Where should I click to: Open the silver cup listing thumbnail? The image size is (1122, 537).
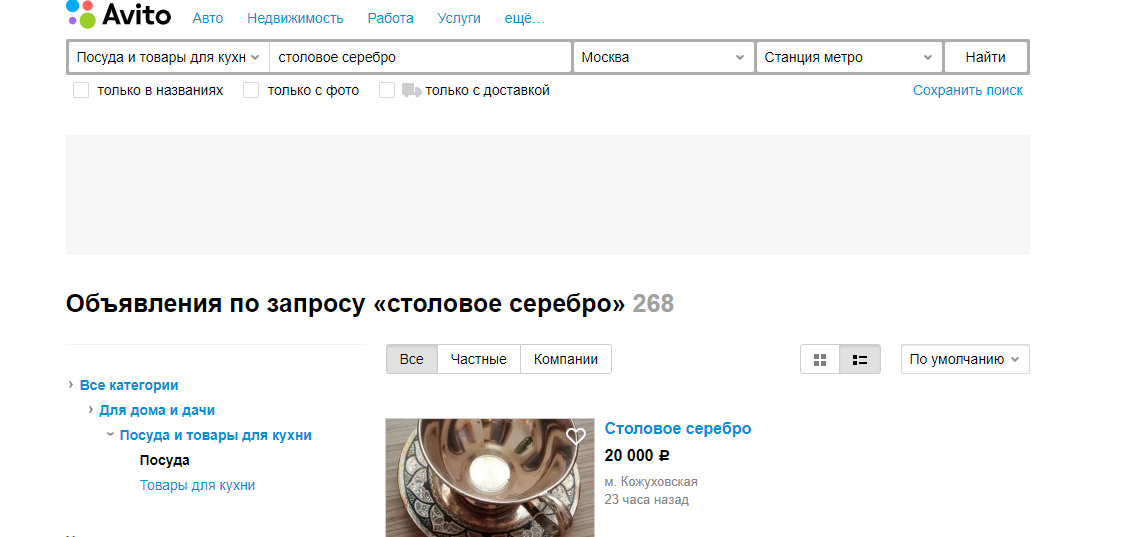click(x=489, y=478)
